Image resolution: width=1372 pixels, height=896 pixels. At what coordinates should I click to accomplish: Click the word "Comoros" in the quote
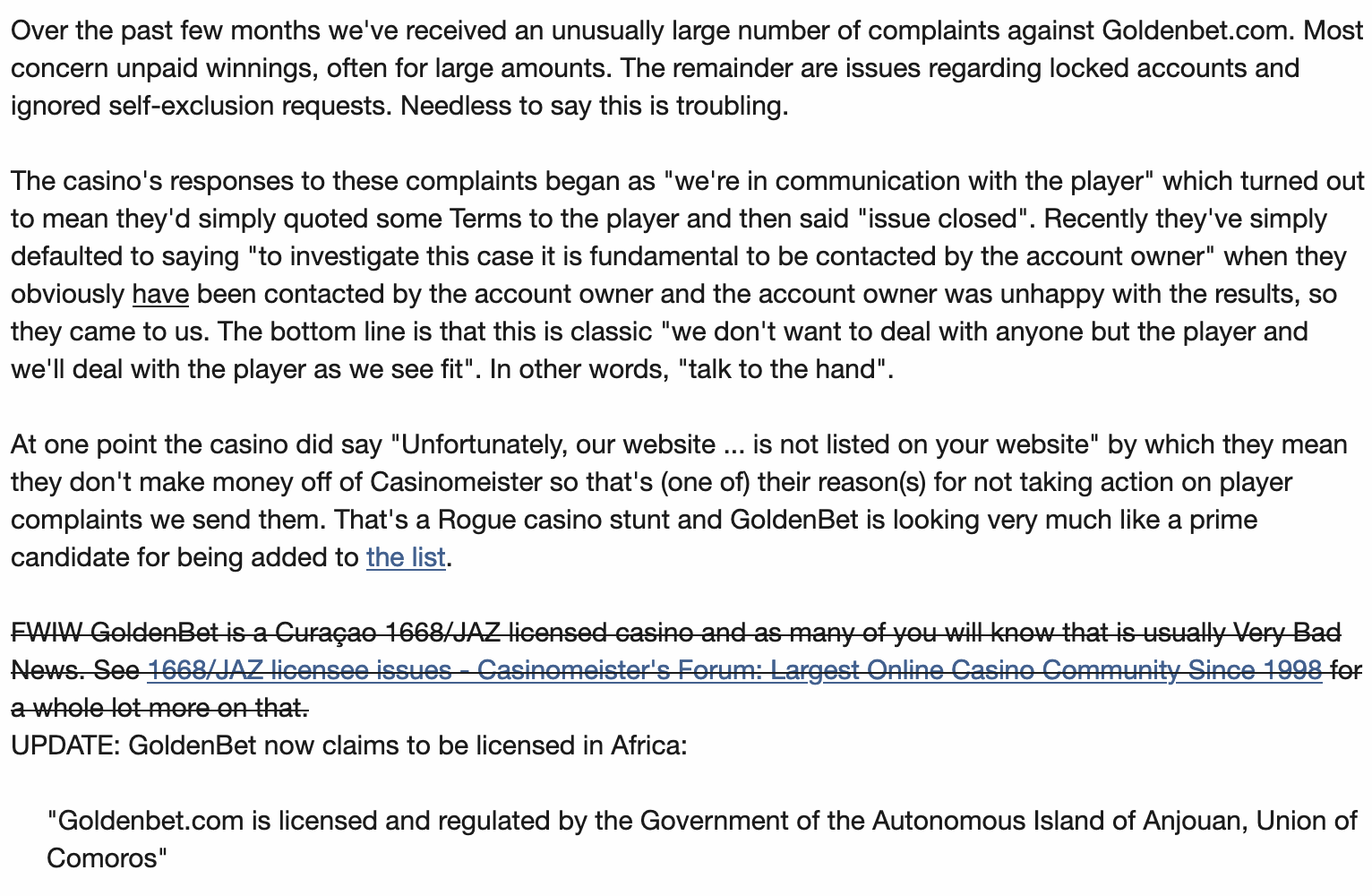(x=102, y=858)
